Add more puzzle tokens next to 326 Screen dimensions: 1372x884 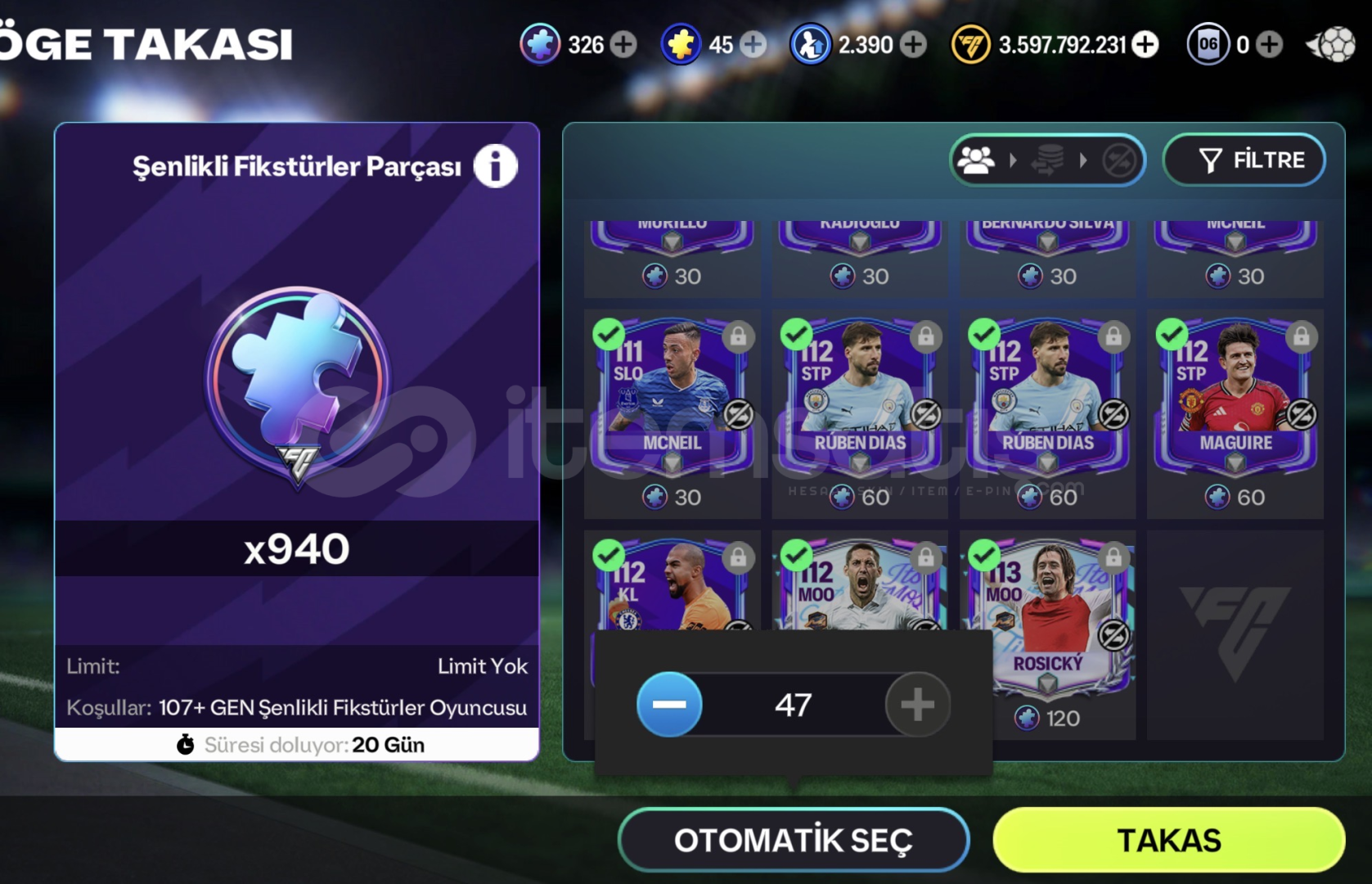pyautogui.click(x=623, y=44)
